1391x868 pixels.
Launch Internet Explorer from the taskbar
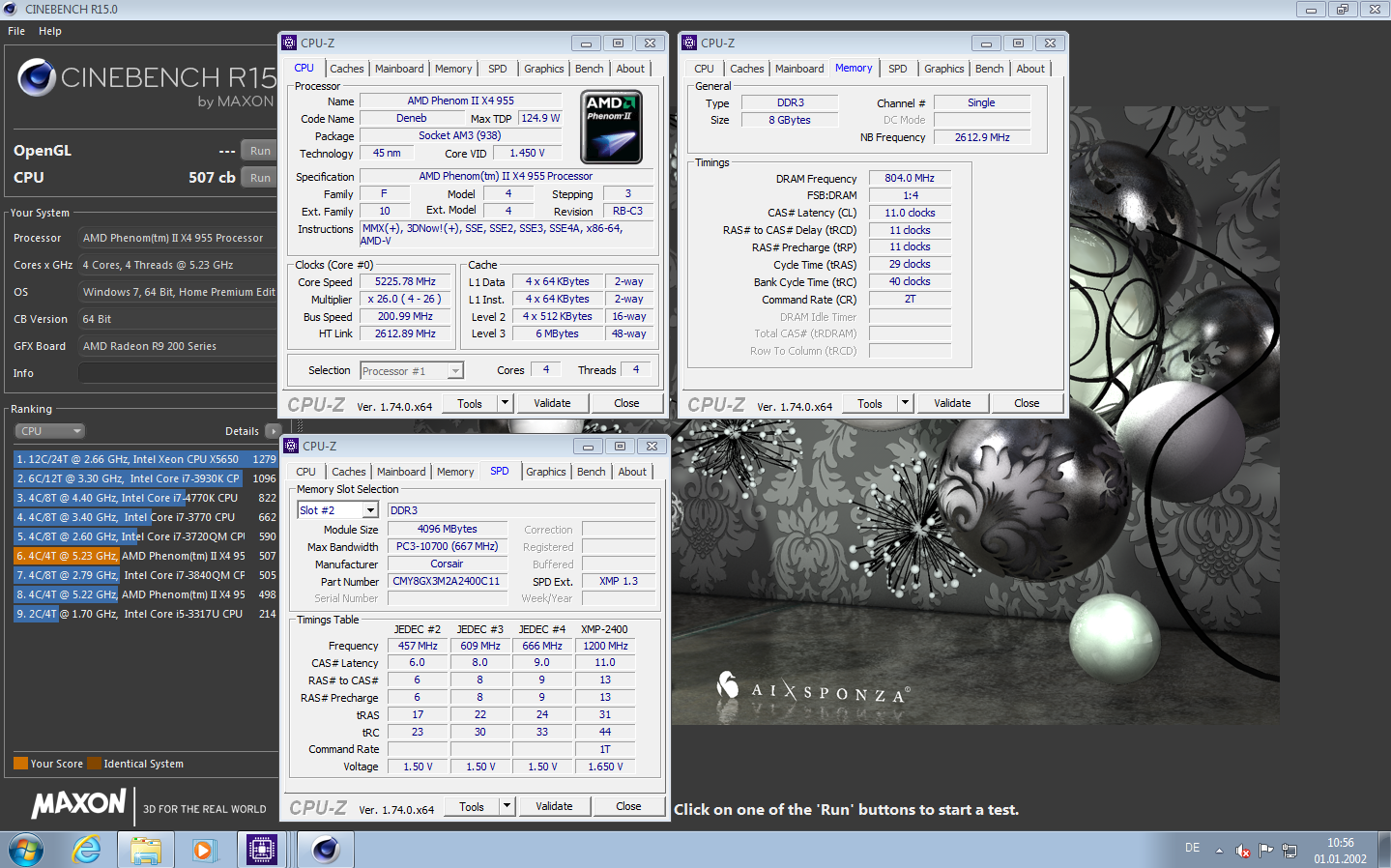[x=87, y=850]
